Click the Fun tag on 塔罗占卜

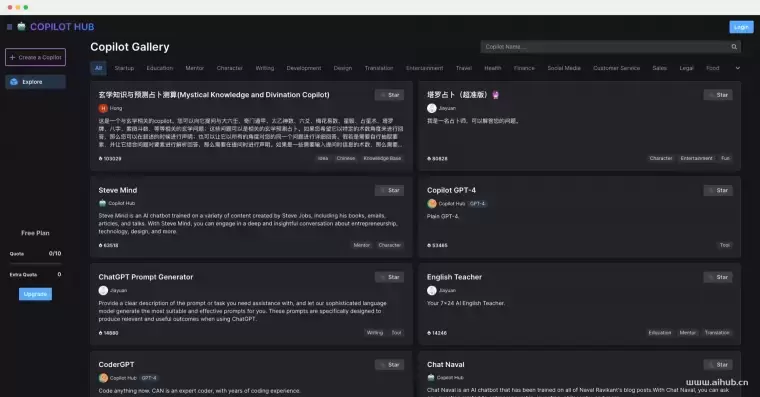tap(725, 159)
